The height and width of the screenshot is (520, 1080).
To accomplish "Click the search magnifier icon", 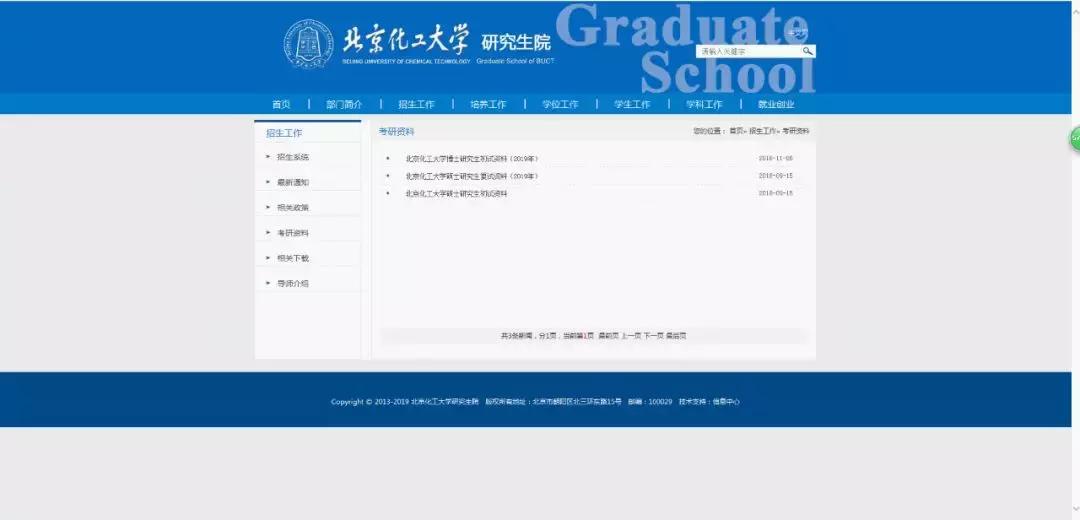I will (807, 51).
